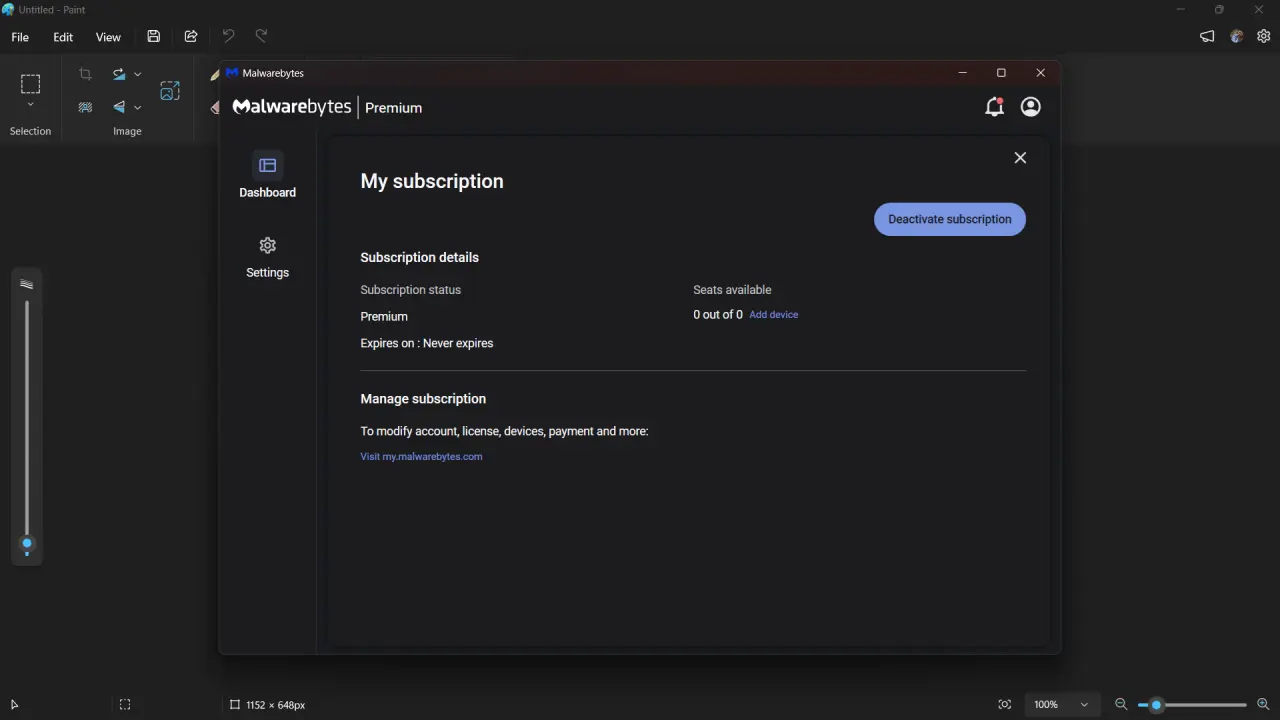Open the Malwarebytes account profile icon
The width and height of the screenshot is (1280, 720).
[1031, 107]
